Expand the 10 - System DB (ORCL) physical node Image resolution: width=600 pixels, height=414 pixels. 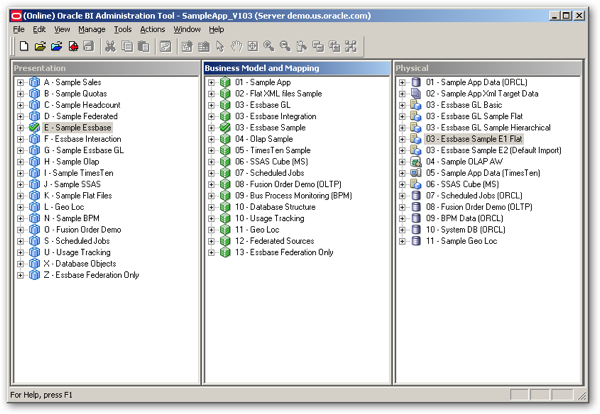(x=402, y=230)
